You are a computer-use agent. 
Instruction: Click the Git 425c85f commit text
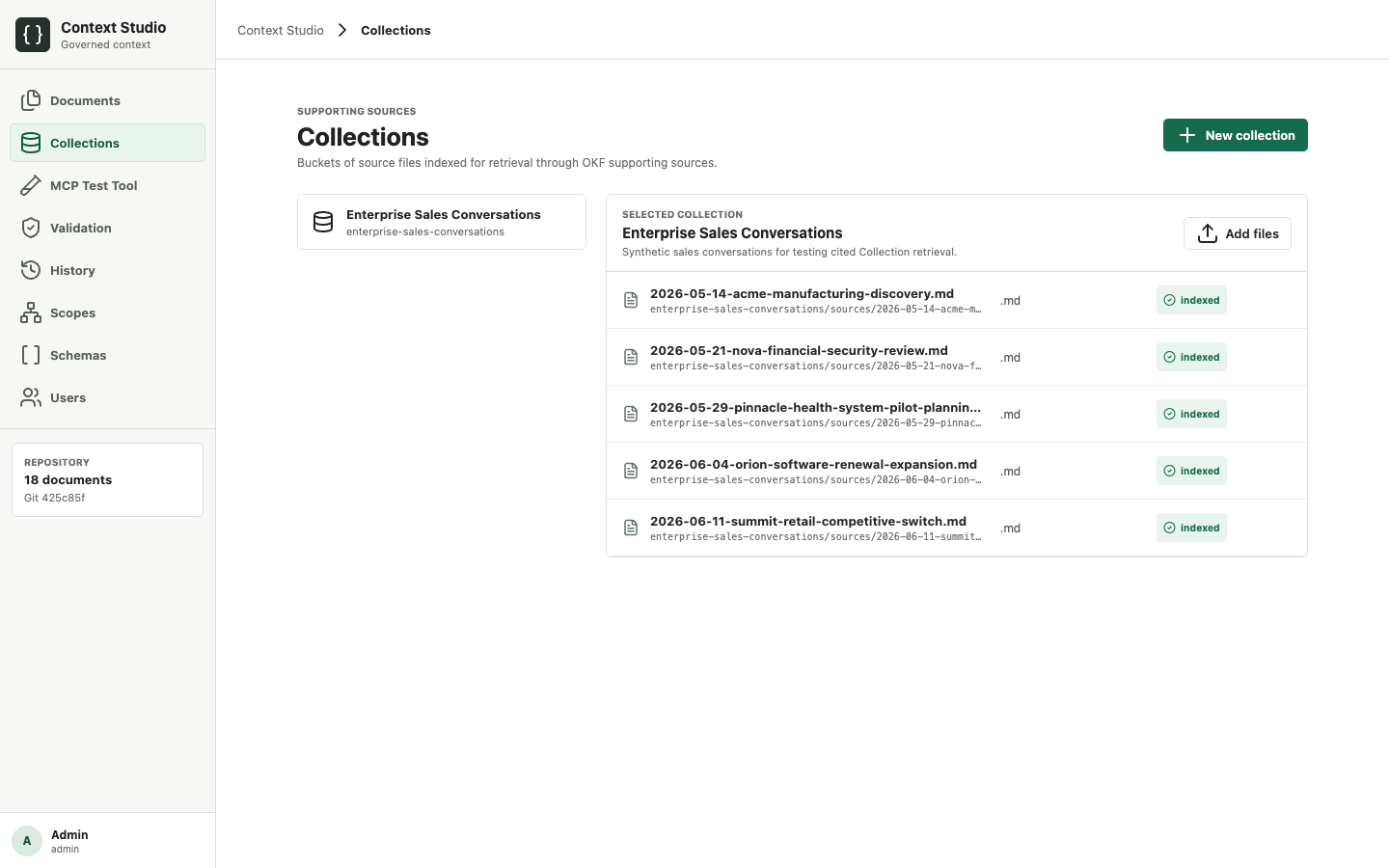[55, 498]
